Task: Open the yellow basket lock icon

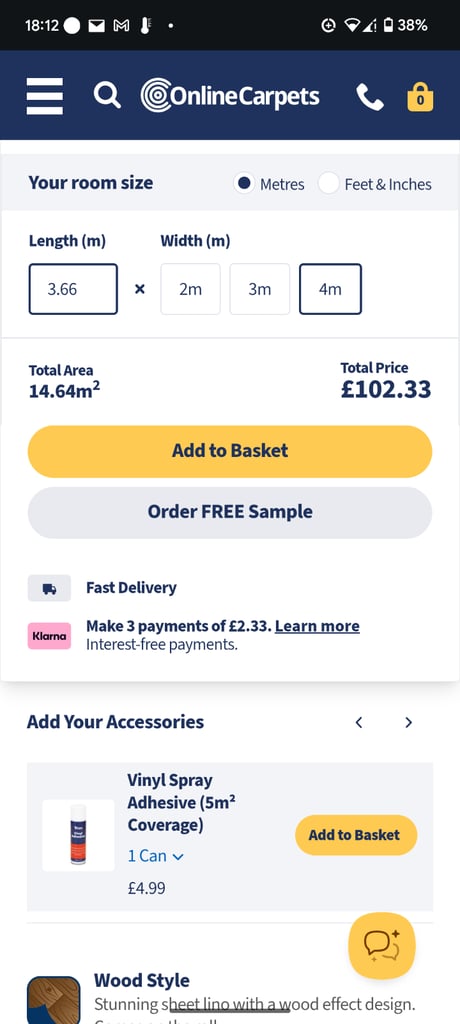Action: pos(420,97)
